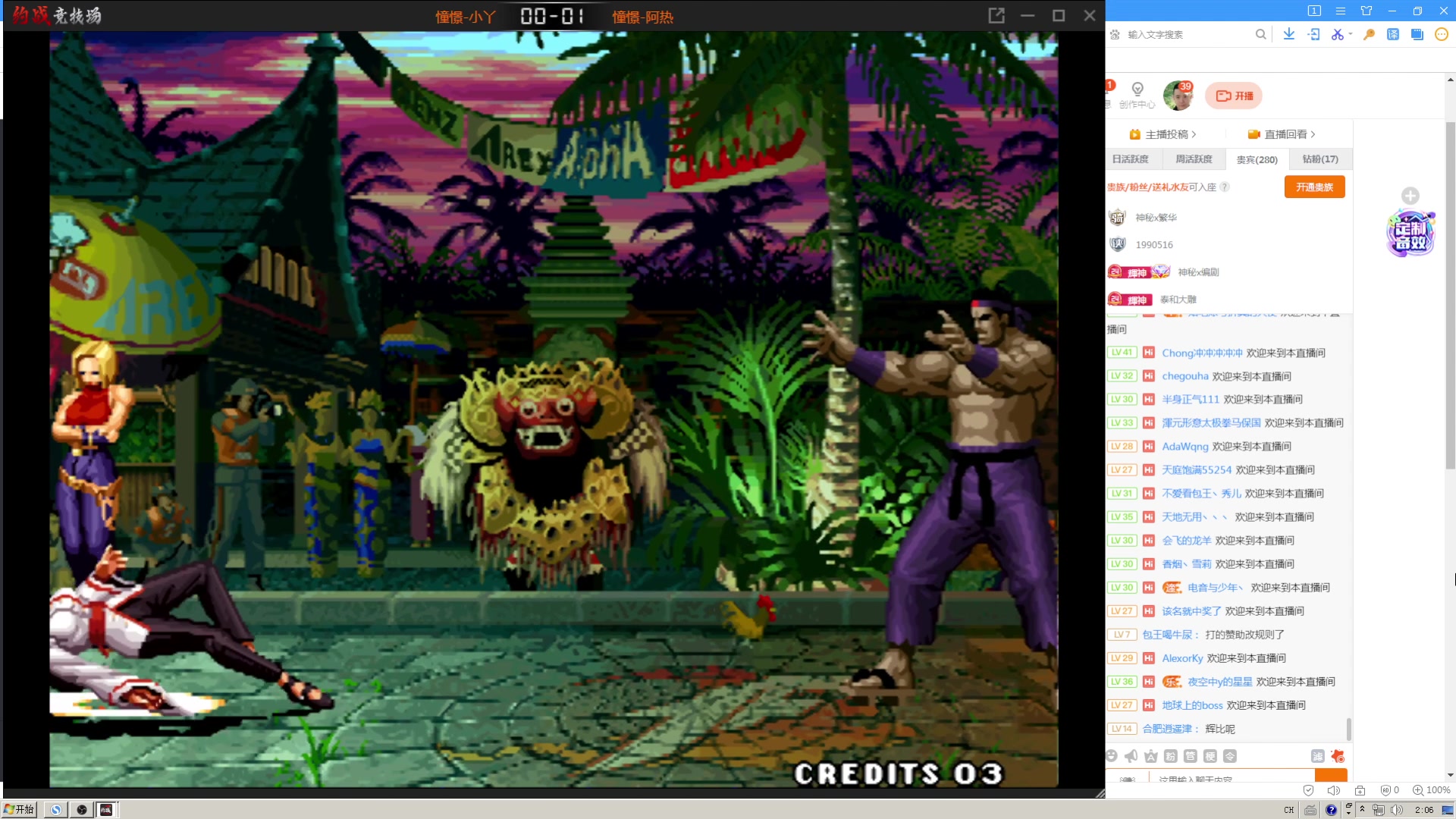Click the blue download arrow icon
This screenshot has height=819, width=1456.
pyautogui.click(x=1289, y=34)
